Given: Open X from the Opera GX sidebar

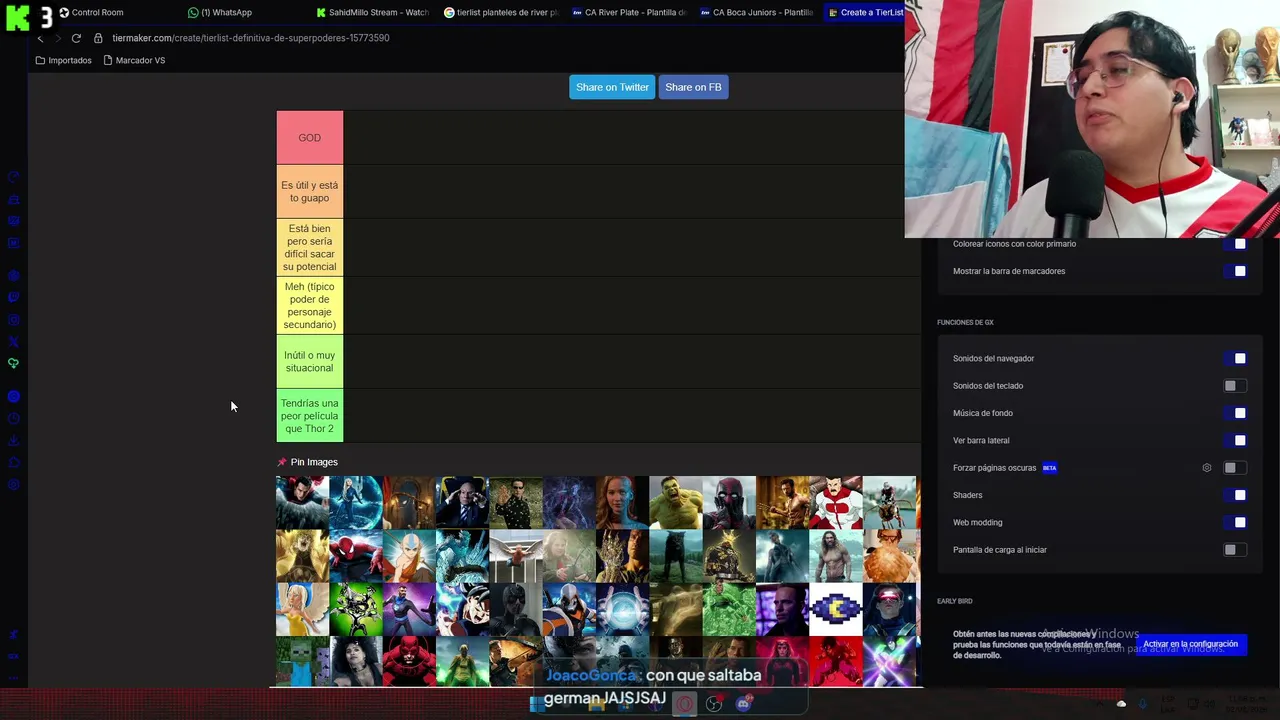Looking at the screenshot, I should click(13, 342).
